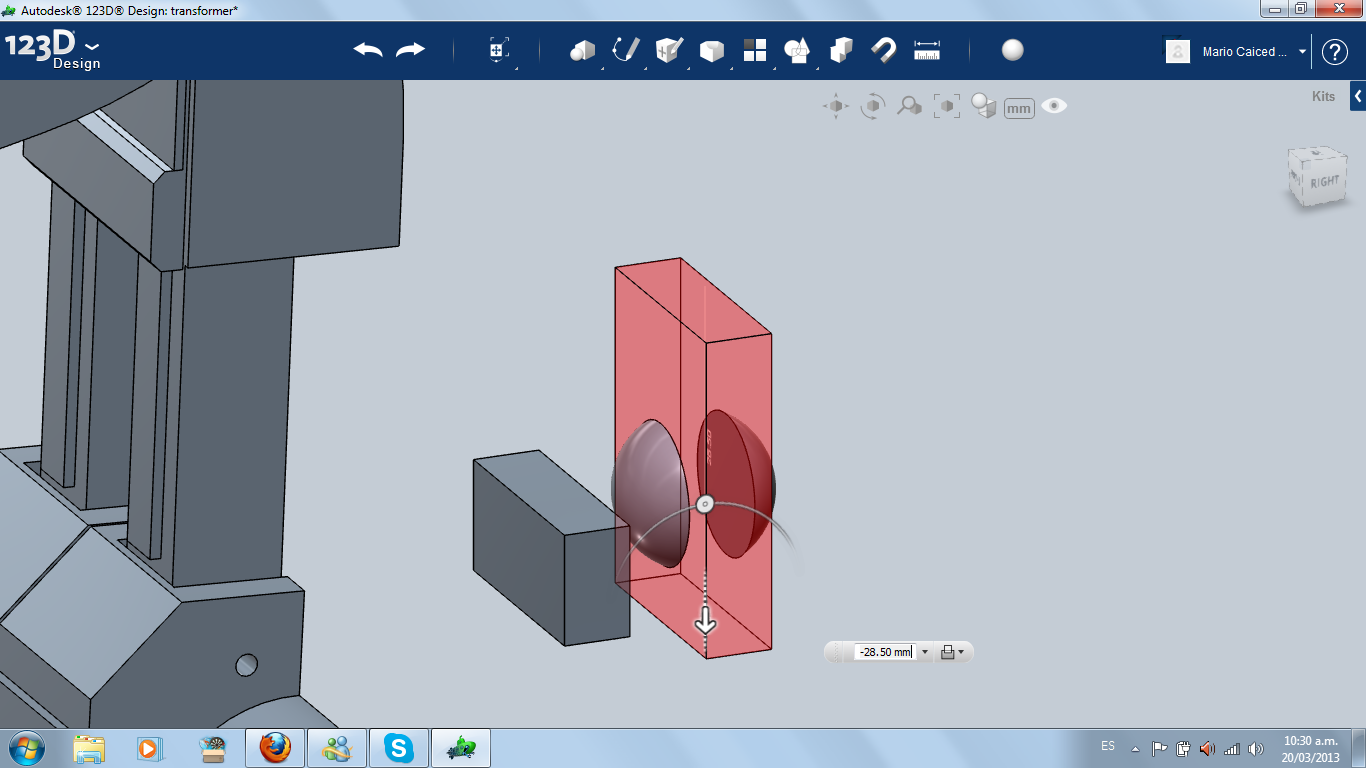Open the Help question mark
This screenshot has height=768, width=1366.
(x=1335, y=52)
